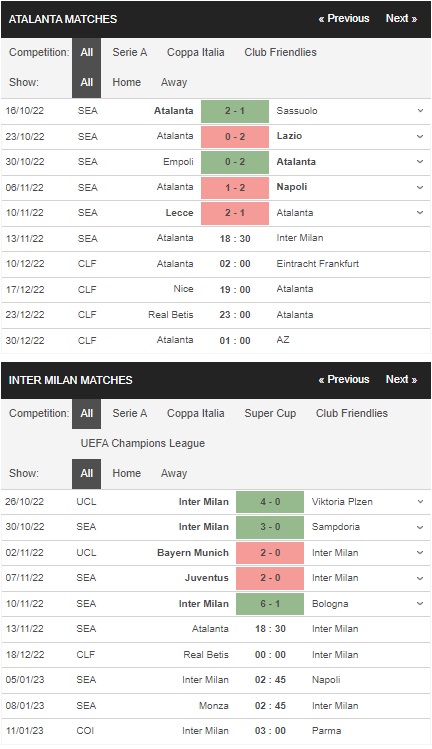Filter Atalanta matches by Club Friendlies
The width and height of the screenshot is (432, 749).
(x=281, y=53)
